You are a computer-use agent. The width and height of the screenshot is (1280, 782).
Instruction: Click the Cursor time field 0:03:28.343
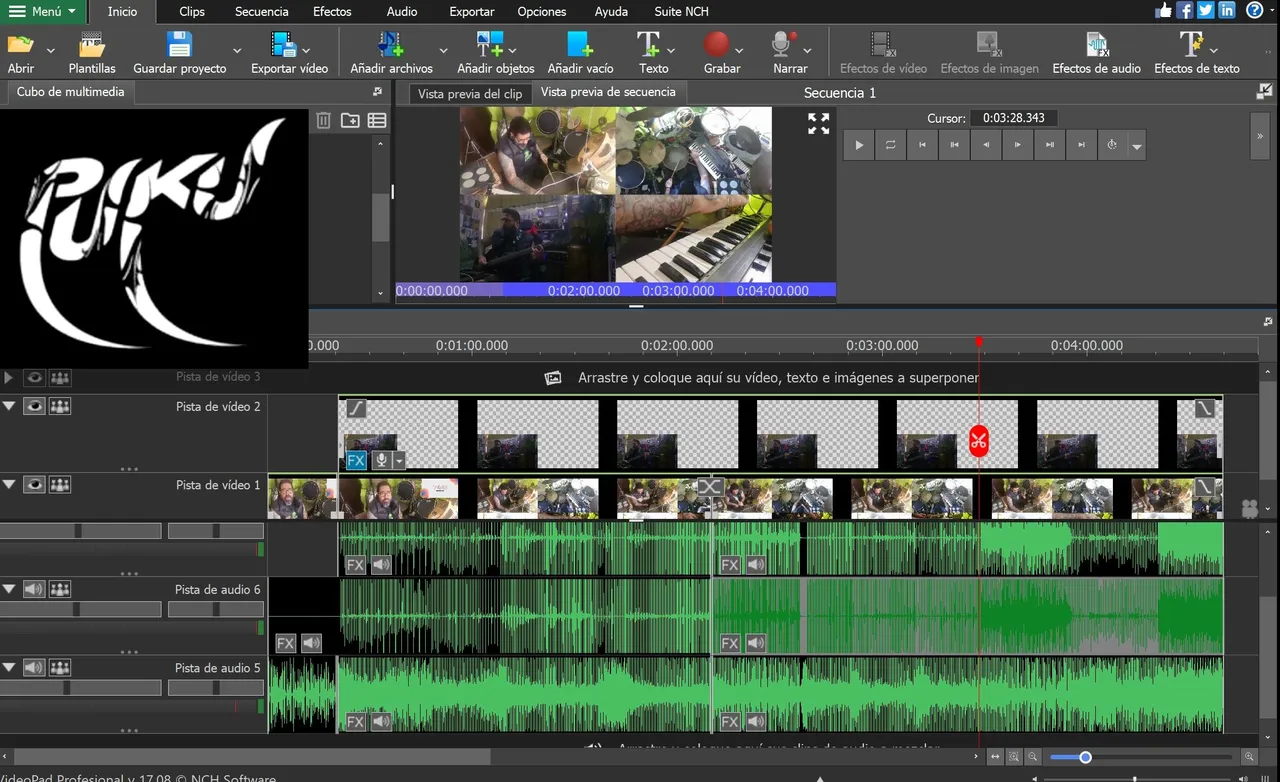coord(1013,118)
